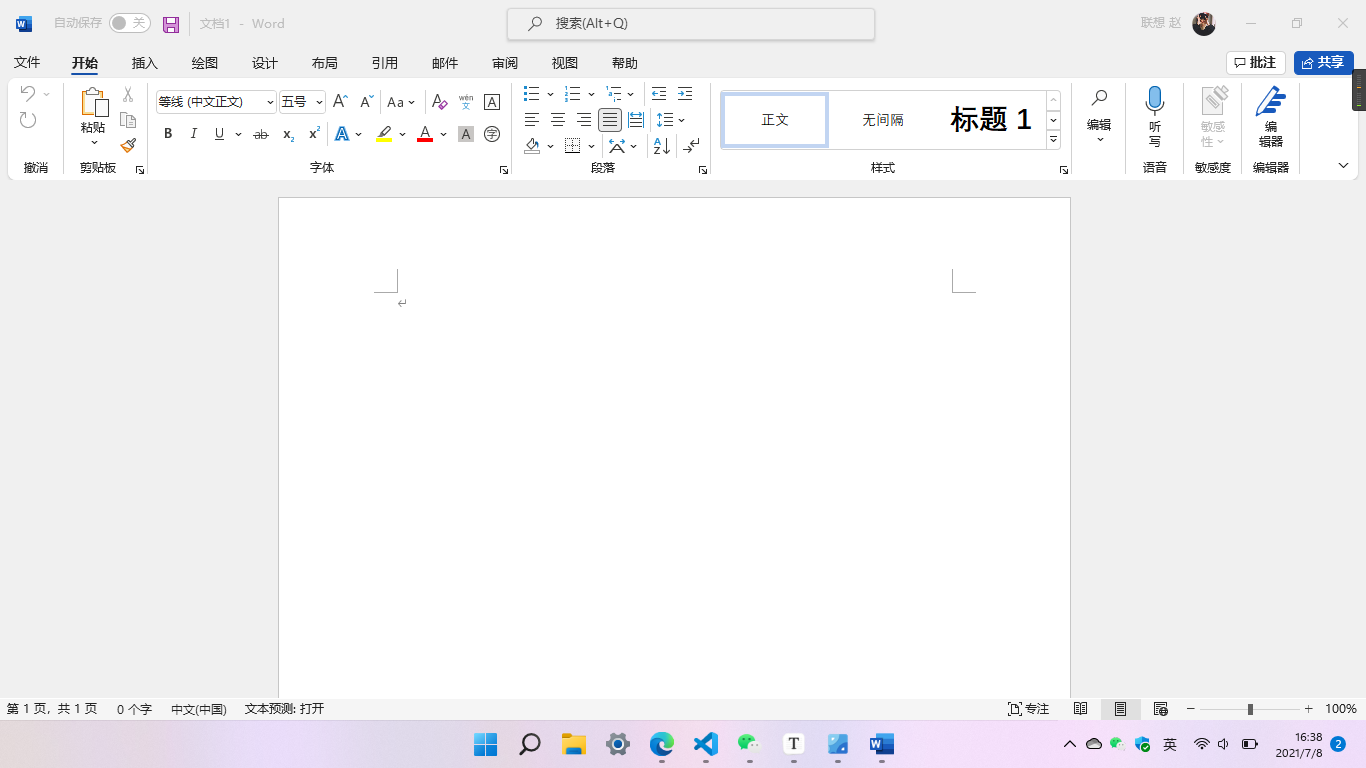The height and width of the screenshot is (768, 1366).
Task: Toggle character shading button
Action: click(x=465, y=134)
